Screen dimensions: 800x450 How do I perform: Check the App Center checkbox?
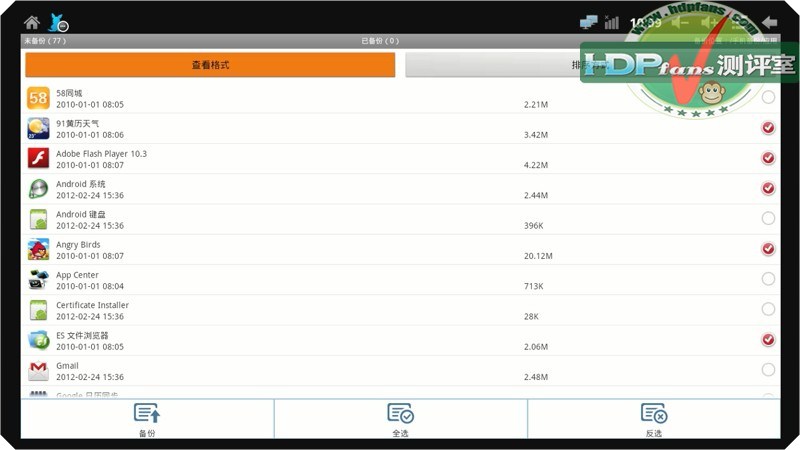[768, 279]
